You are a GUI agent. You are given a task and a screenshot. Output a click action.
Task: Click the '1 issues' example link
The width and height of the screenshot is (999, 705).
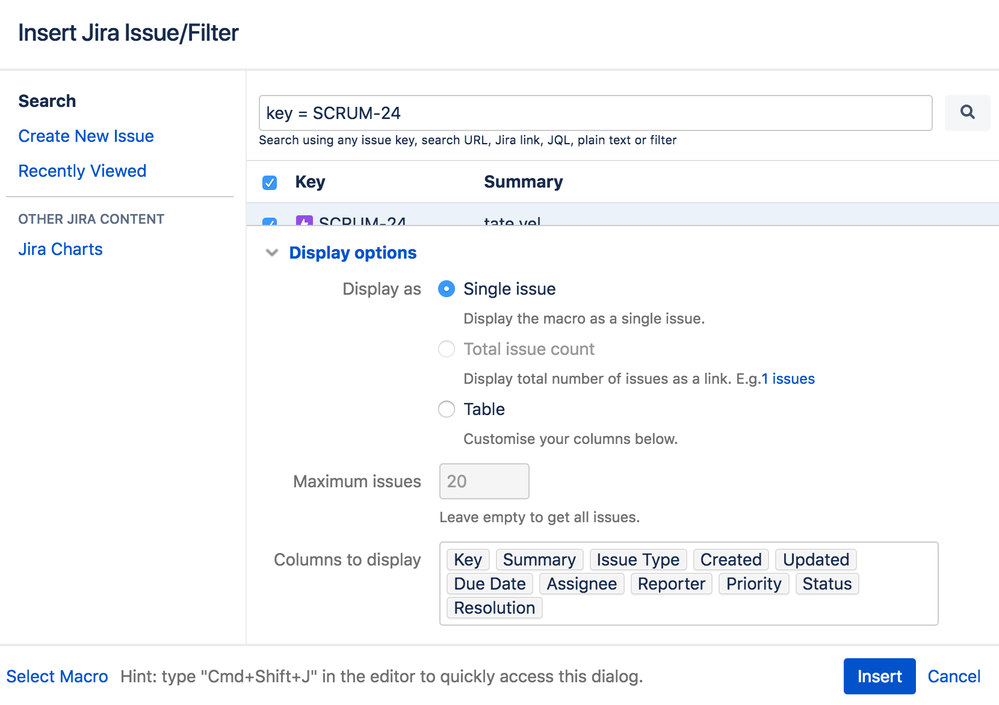pyautogui.click(x=788, y=379)
